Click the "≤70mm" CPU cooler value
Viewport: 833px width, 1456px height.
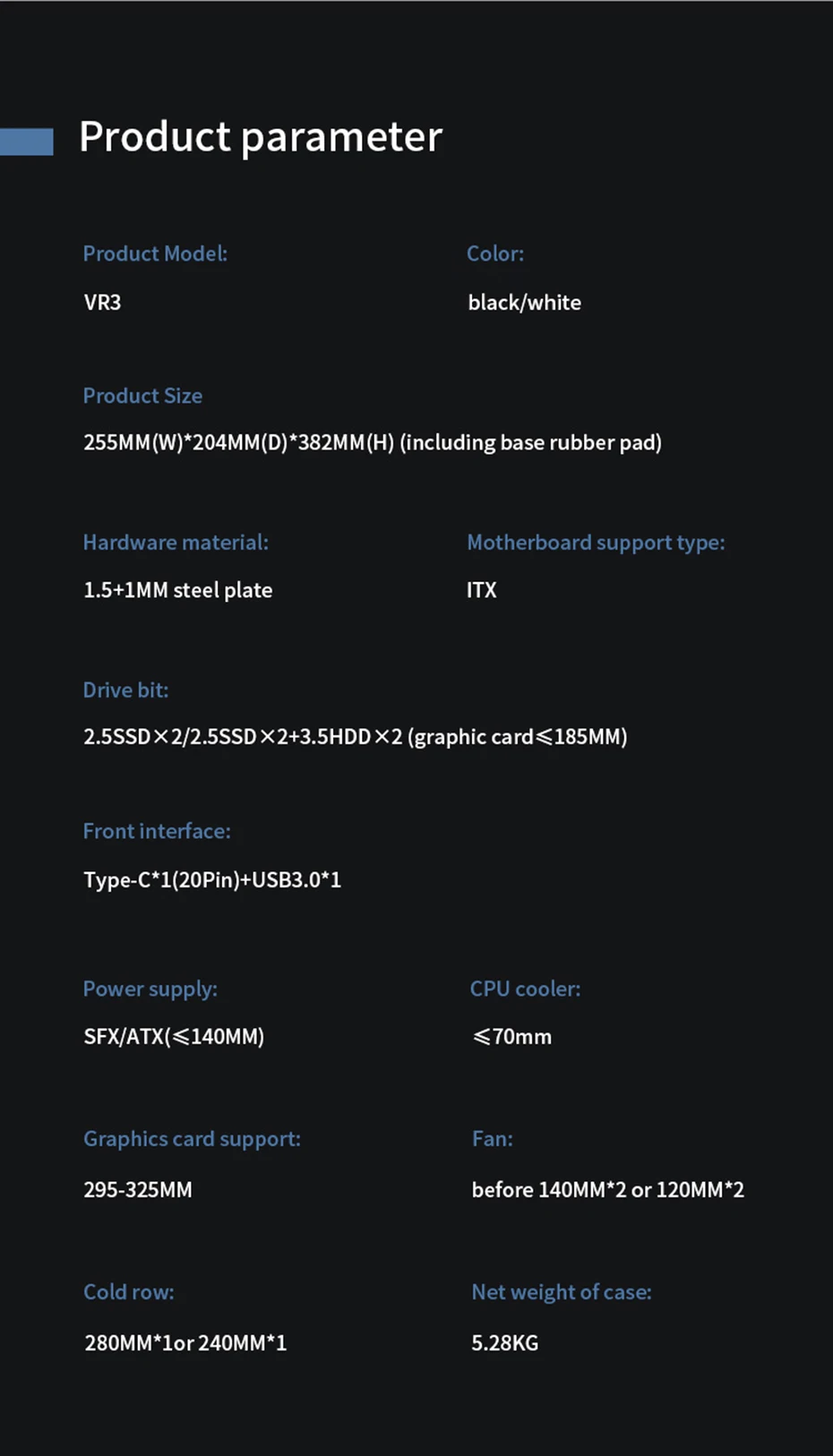pos(512,1037)
